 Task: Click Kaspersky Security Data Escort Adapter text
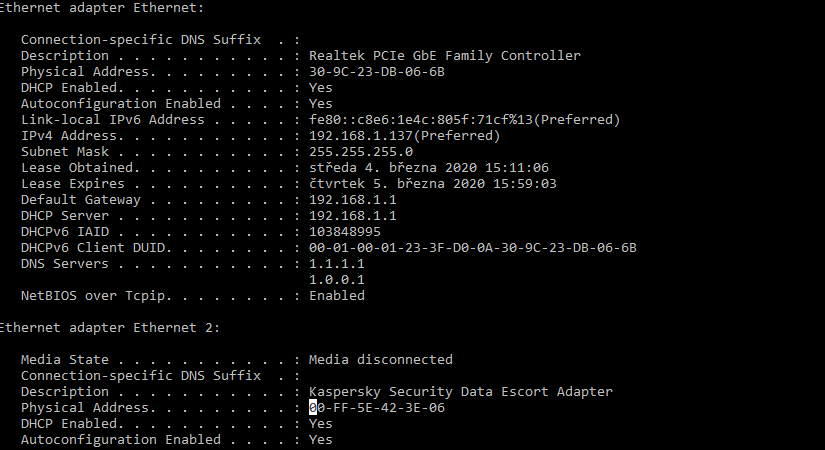pyautogui.click(x=460, y=392)
